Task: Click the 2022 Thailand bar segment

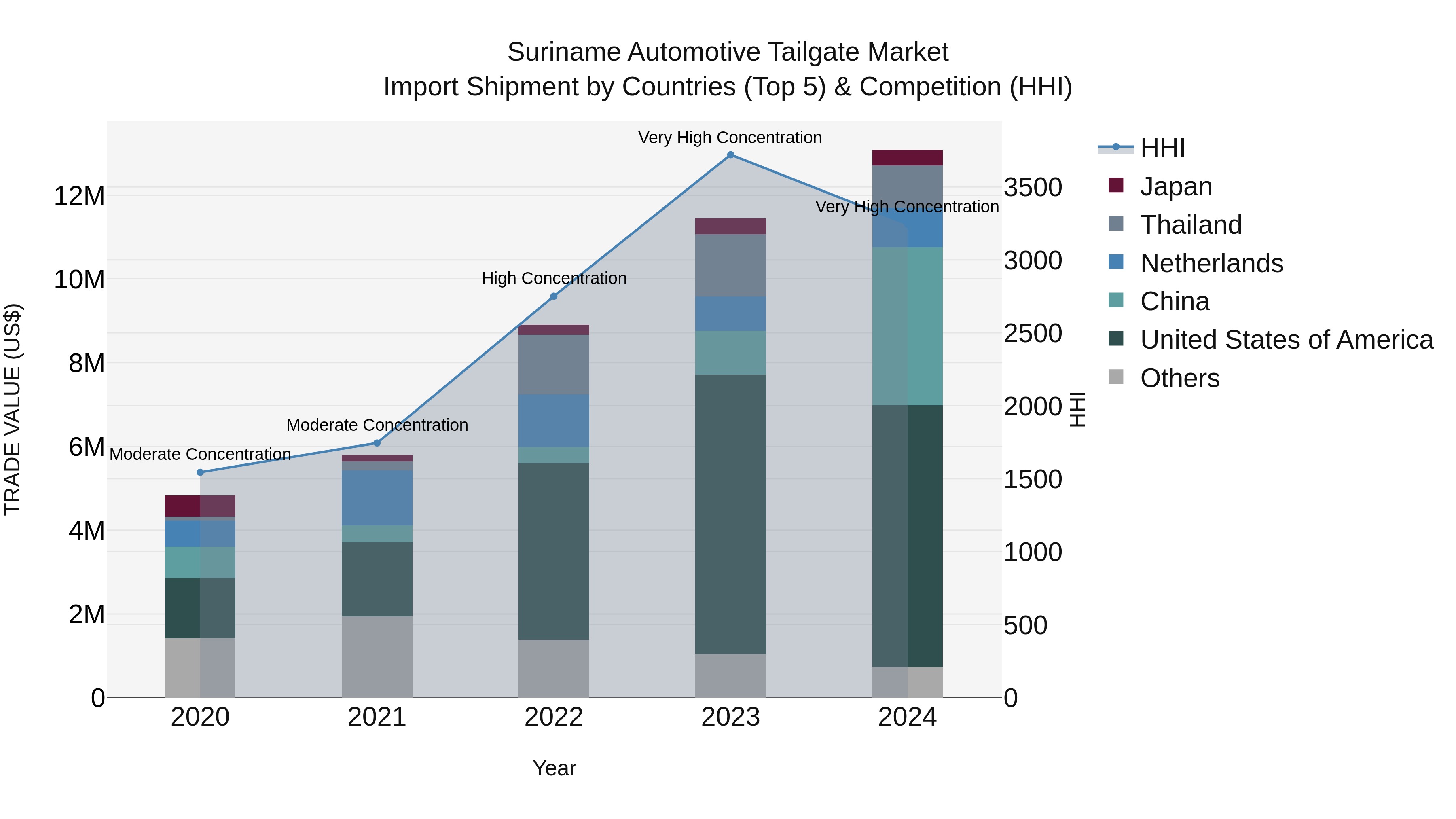Action: coord(554,364)
